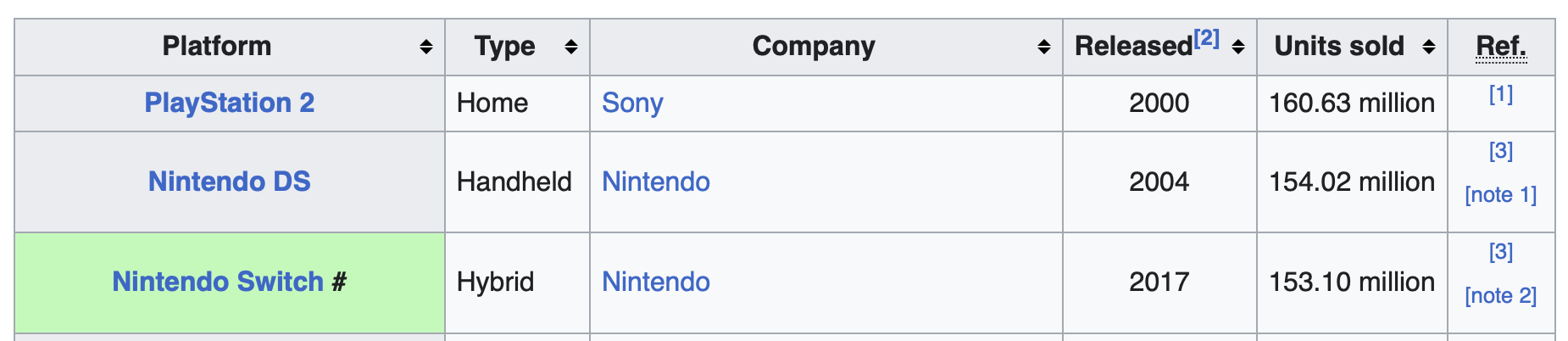Follow the Sony company link
The width and height of the screenshot is (1568, 341).
pos(632,103)
